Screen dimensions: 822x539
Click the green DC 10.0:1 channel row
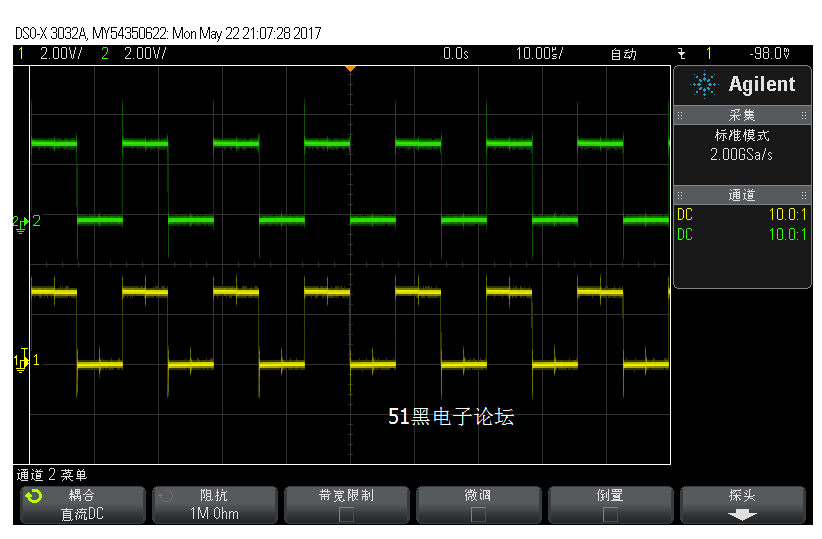point(742,234)
